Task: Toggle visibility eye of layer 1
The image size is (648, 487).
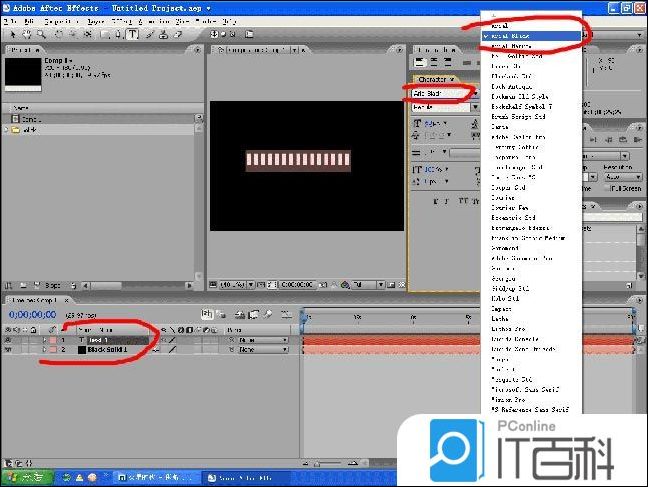Action: click(x=9, y=340)
